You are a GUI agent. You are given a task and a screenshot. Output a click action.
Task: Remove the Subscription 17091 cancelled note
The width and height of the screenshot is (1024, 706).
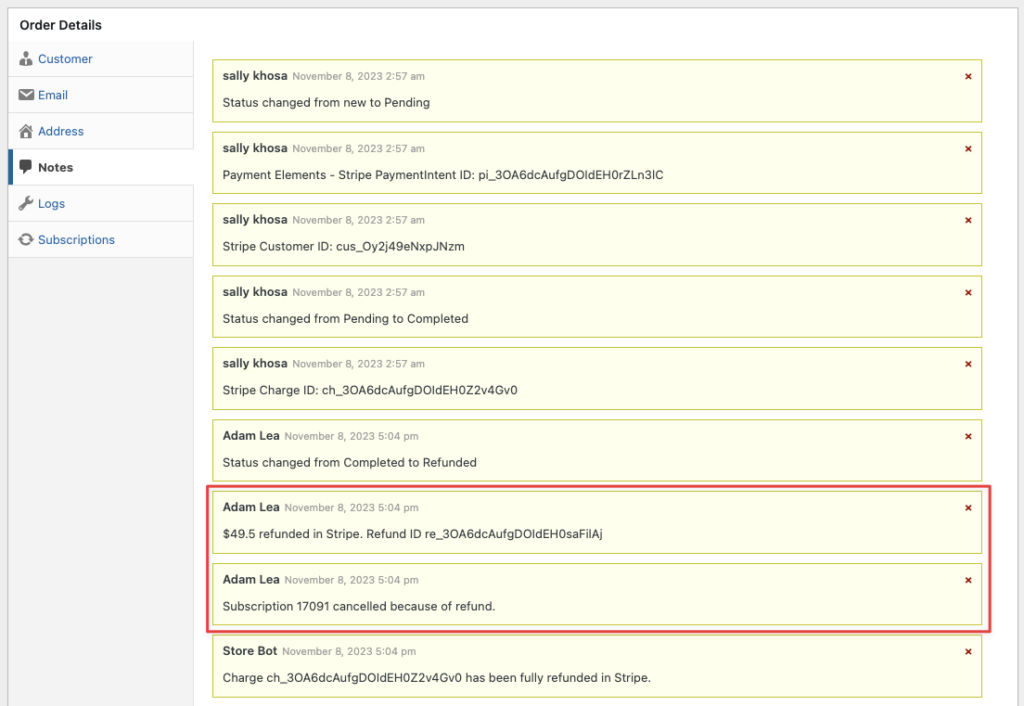click(968, 580)
